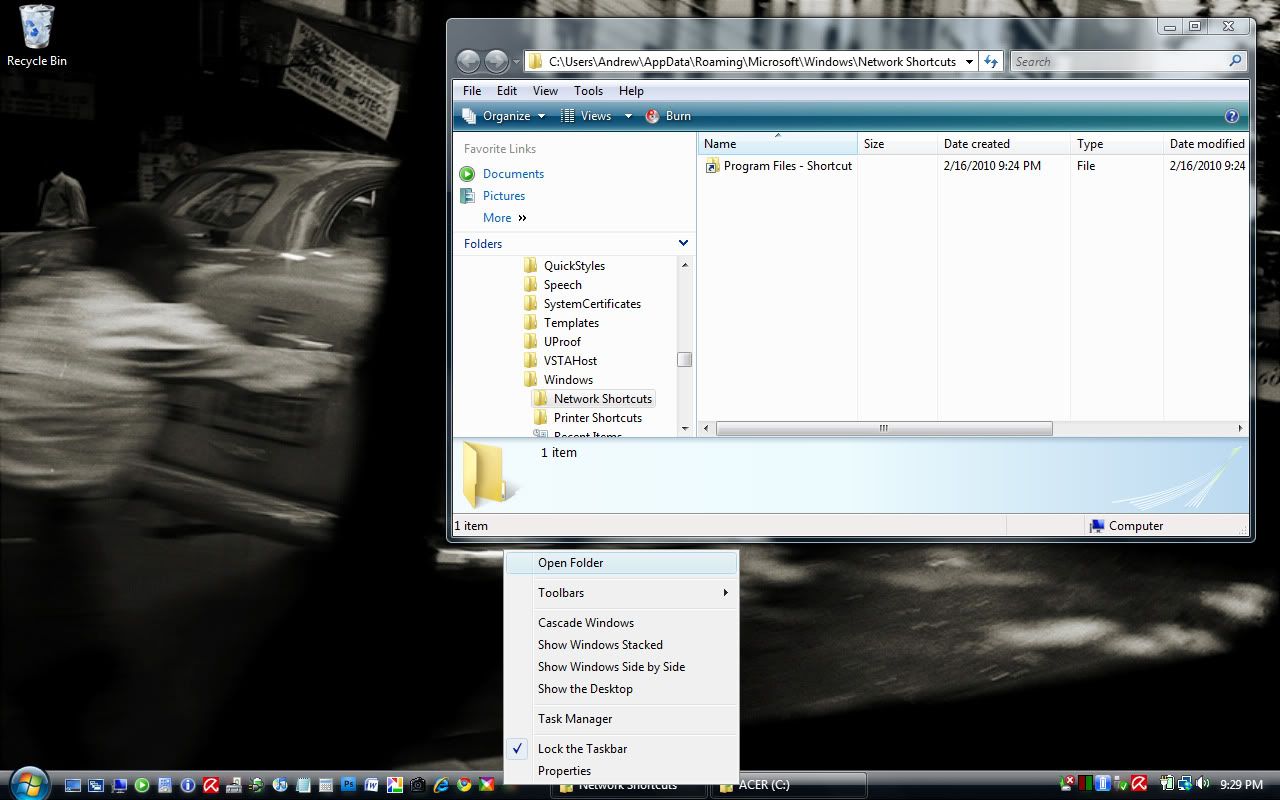The image size is (1280, 800).
Task: Open the View menu
Action: [x=545, y=91]
